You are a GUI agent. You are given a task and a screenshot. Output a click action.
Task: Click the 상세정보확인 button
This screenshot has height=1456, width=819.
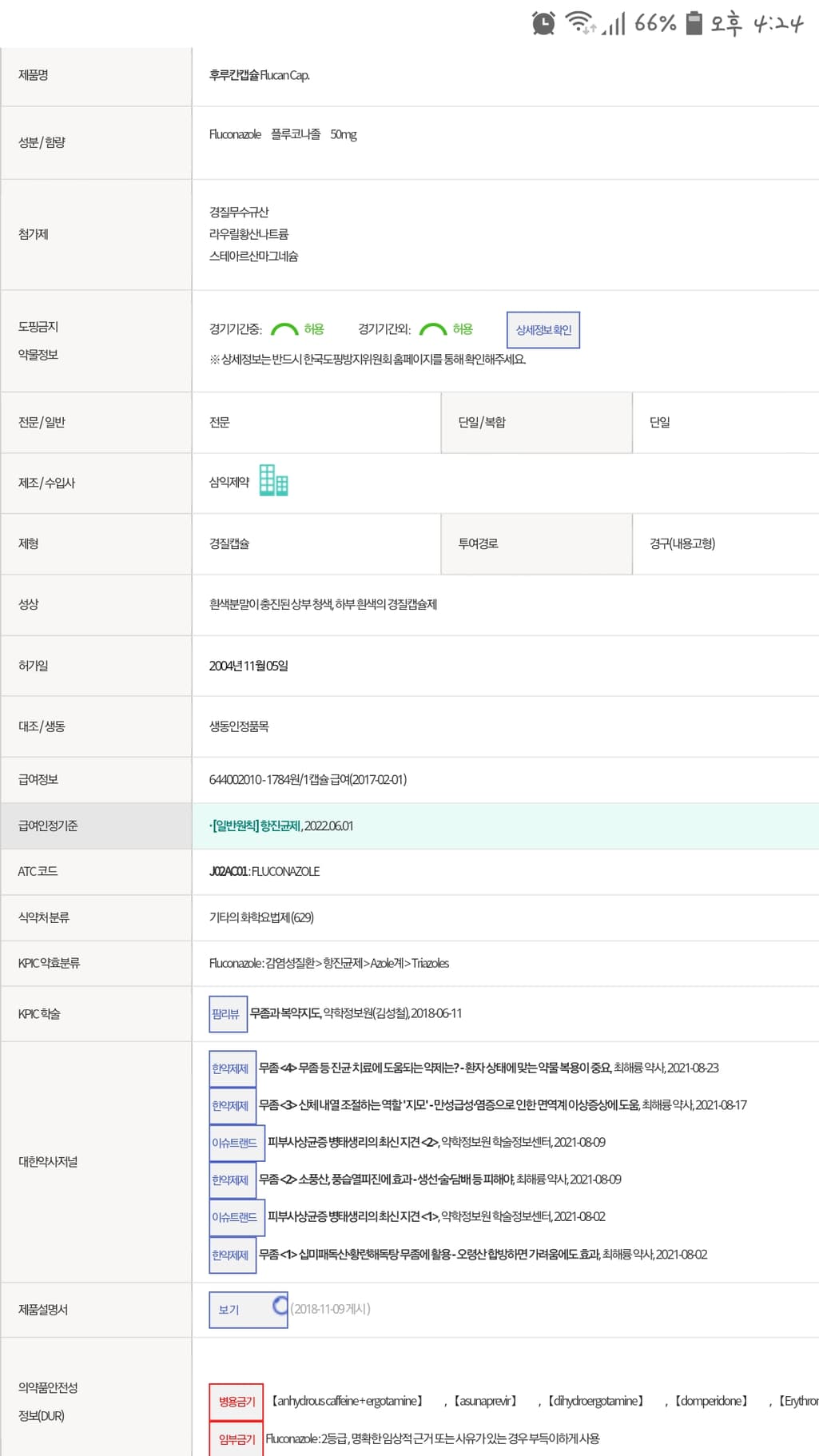point(543,330)
